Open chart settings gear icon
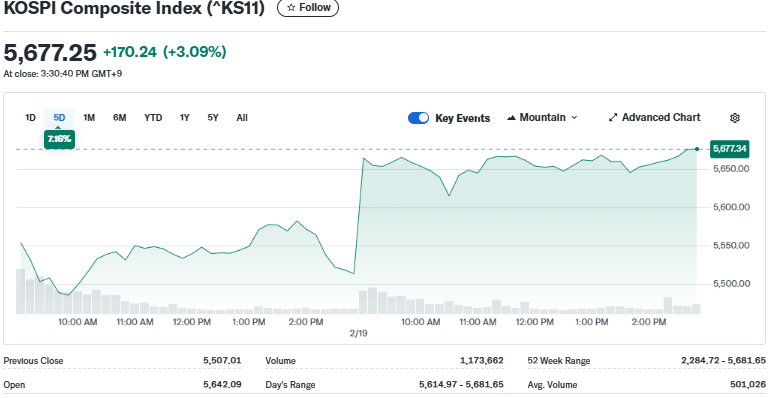This screenshot has width=772, height=398. (735, 118)
